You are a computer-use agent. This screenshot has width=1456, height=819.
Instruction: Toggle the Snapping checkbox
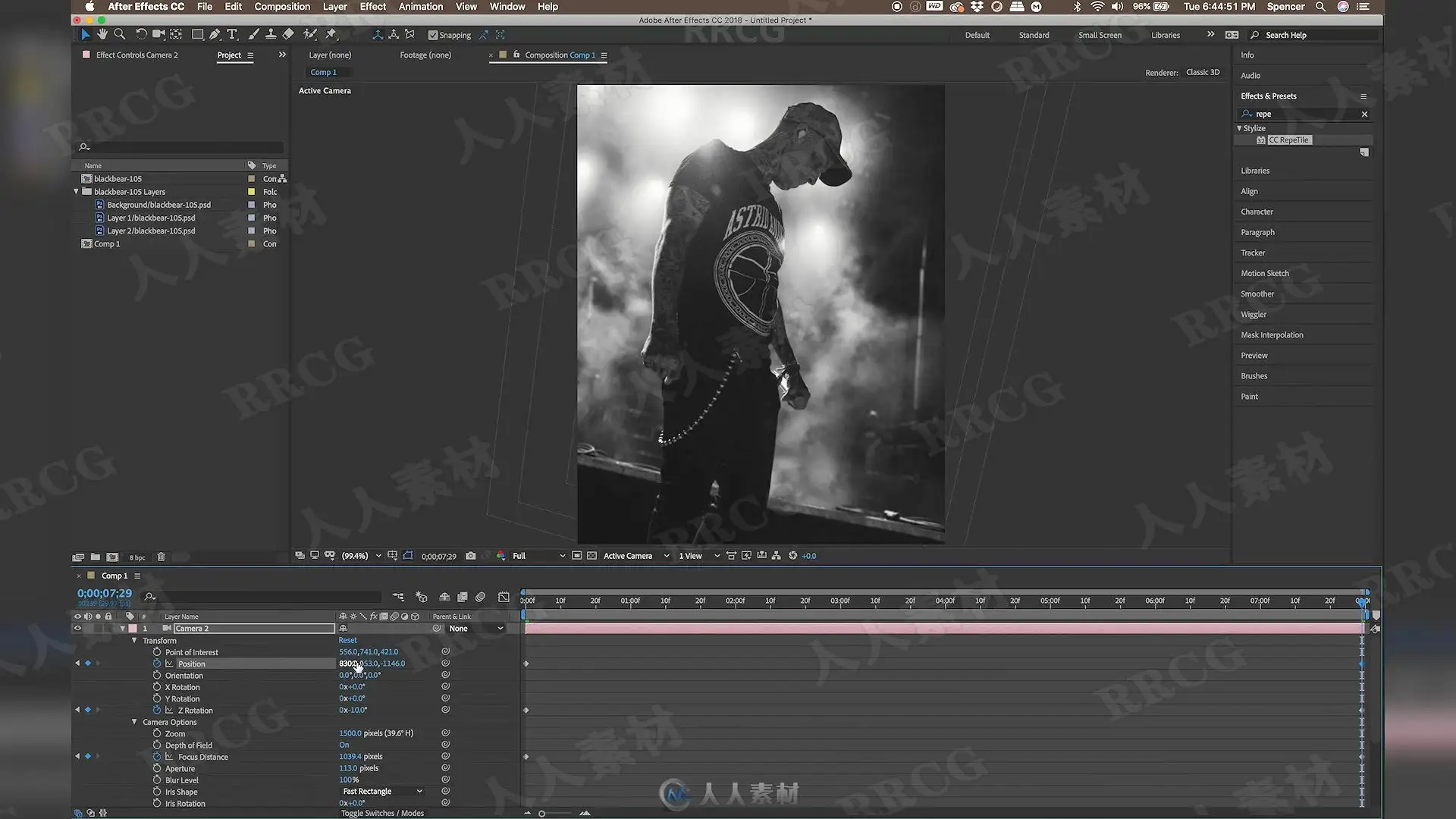[433, 35]
